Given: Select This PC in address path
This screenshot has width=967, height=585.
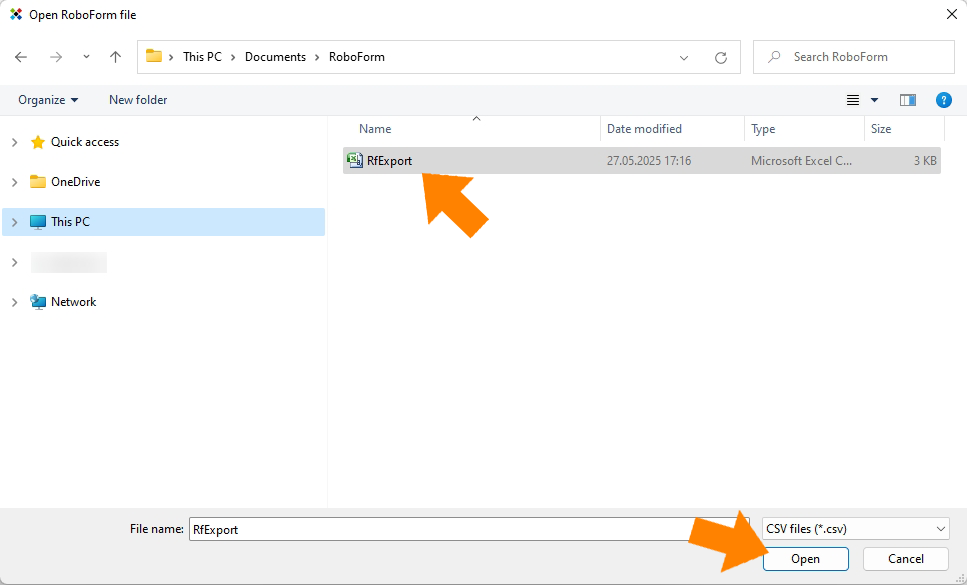Looking at the screenshot, I should click(202, 57).
